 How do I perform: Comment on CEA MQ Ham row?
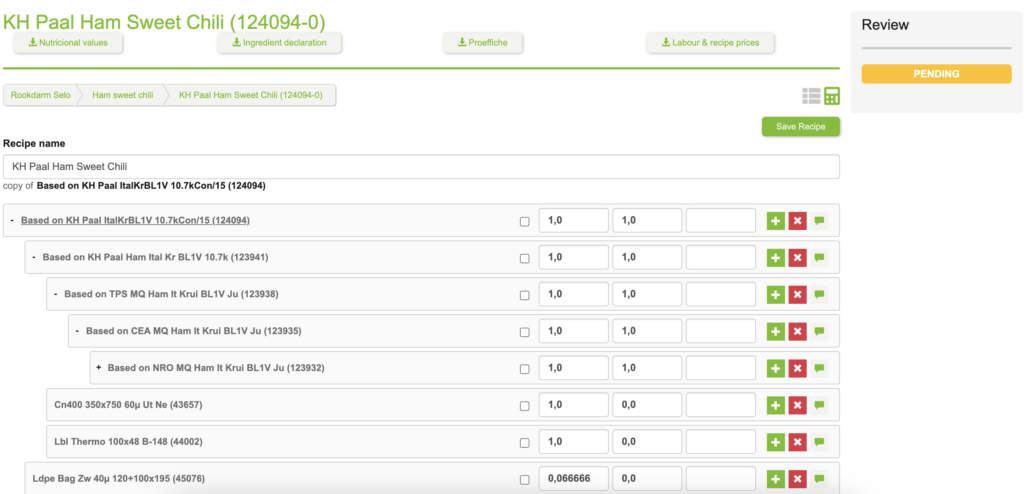point(819,331)
